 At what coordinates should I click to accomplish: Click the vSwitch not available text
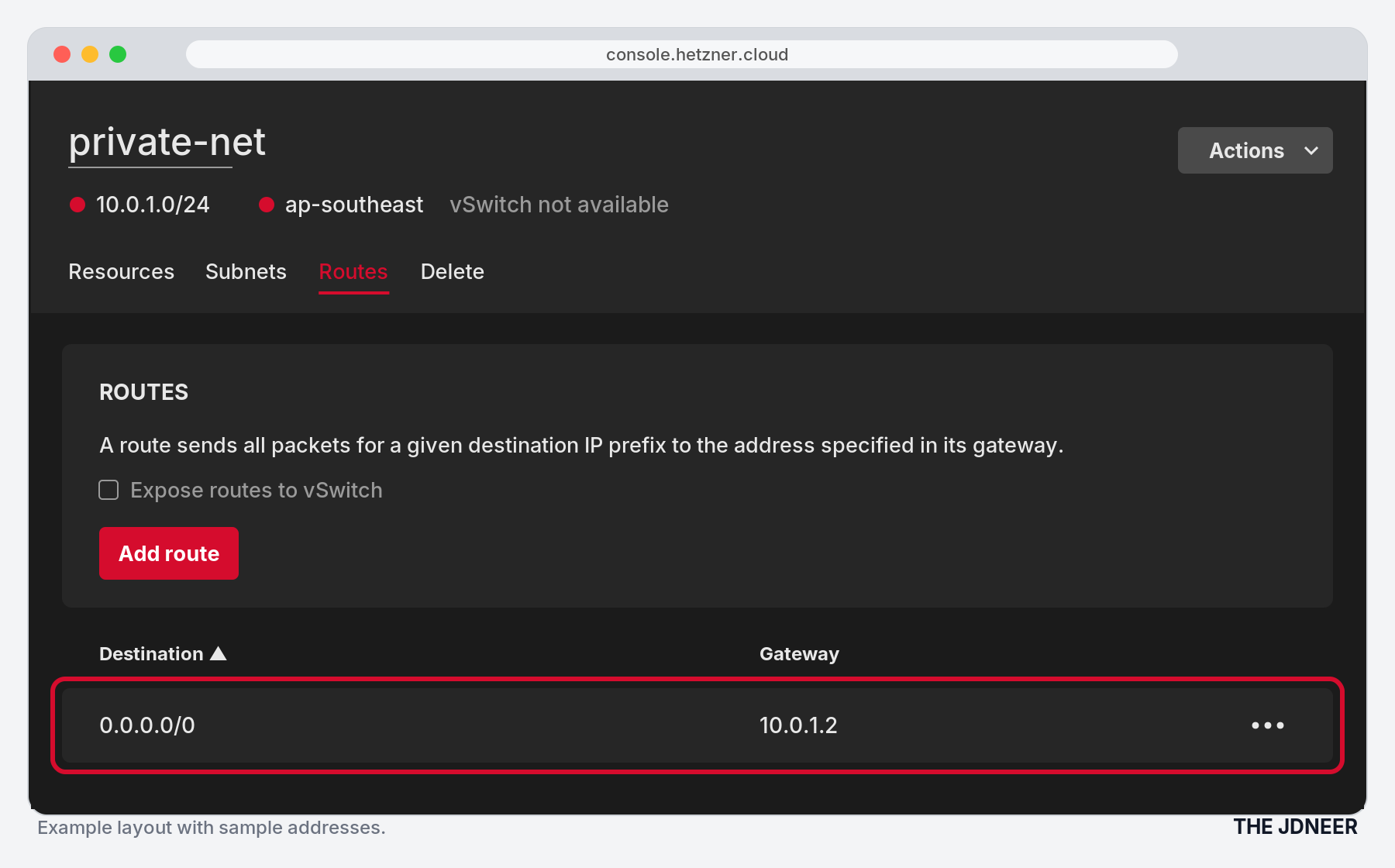[559, 205]
